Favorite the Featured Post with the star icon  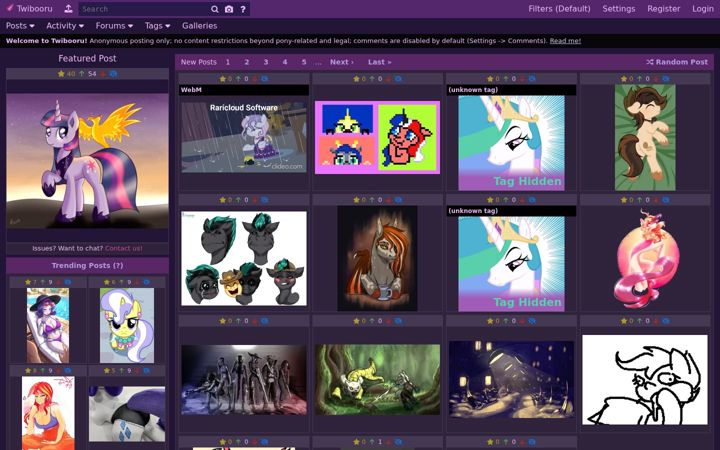tap(61, 73)
